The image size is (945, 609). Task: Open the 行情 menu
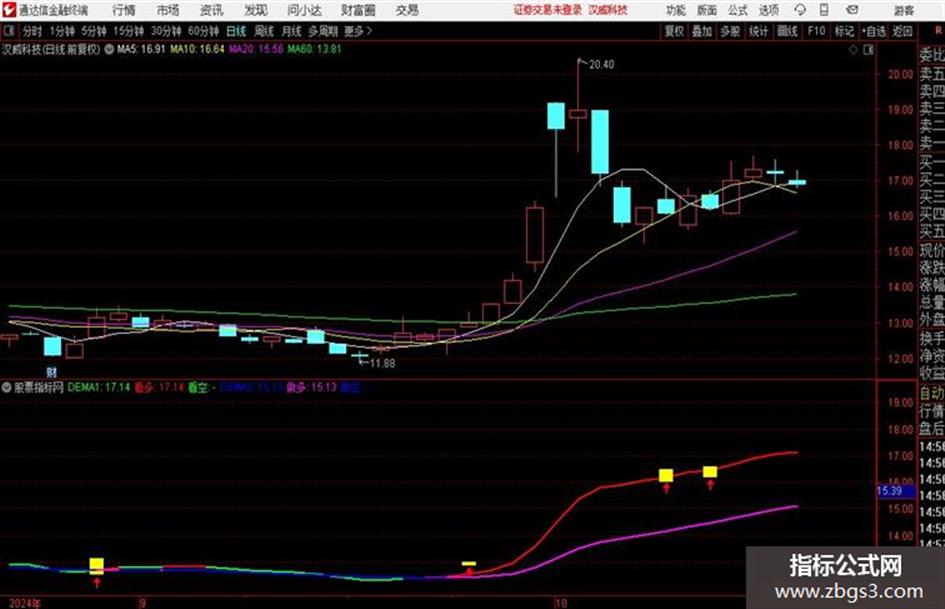click(124, 10)
